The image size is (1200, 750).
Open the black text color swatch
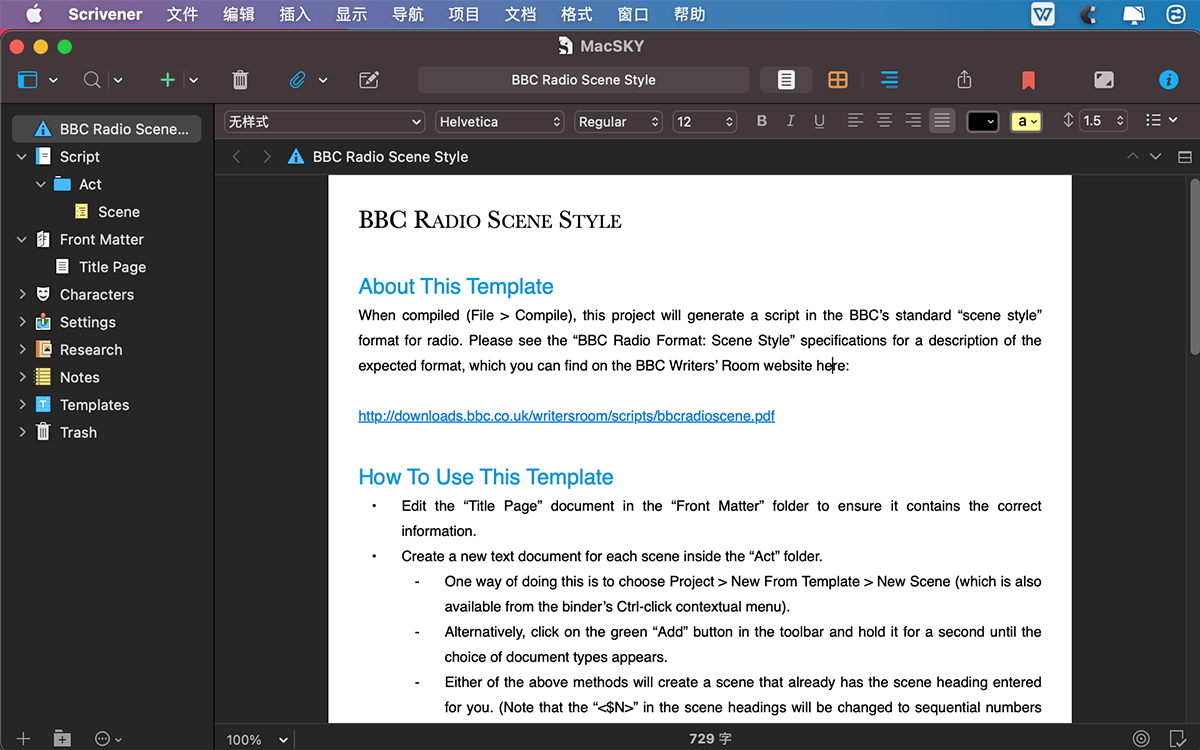click(983, 121)
